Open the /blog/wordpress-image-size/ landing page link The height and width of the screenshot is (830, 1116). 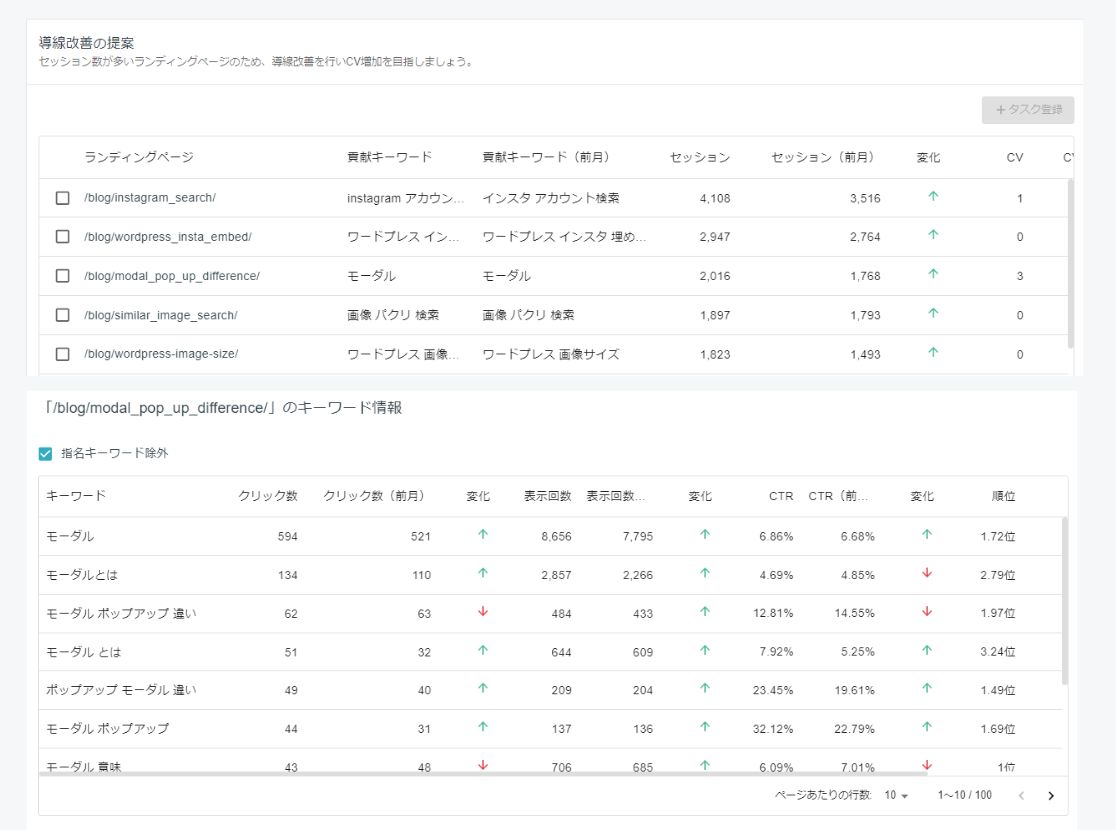pos(160,354)
